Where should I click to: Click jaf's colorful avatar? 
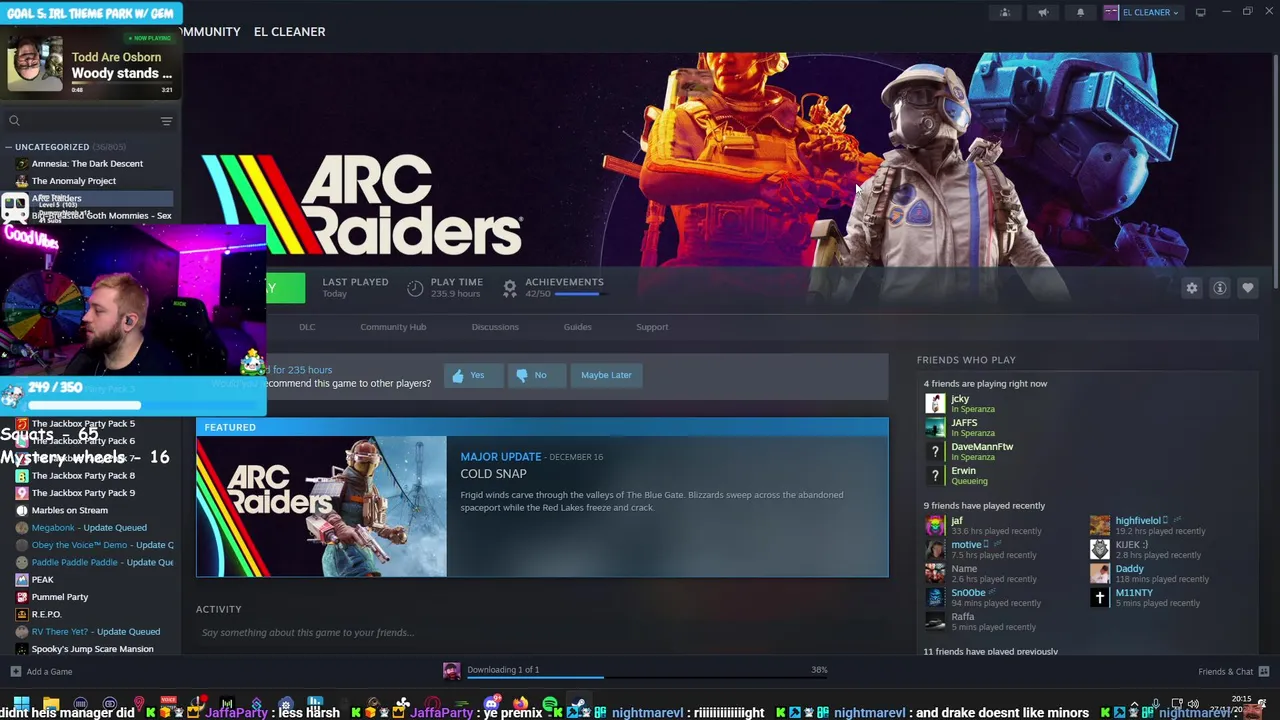tap(935, 525)
